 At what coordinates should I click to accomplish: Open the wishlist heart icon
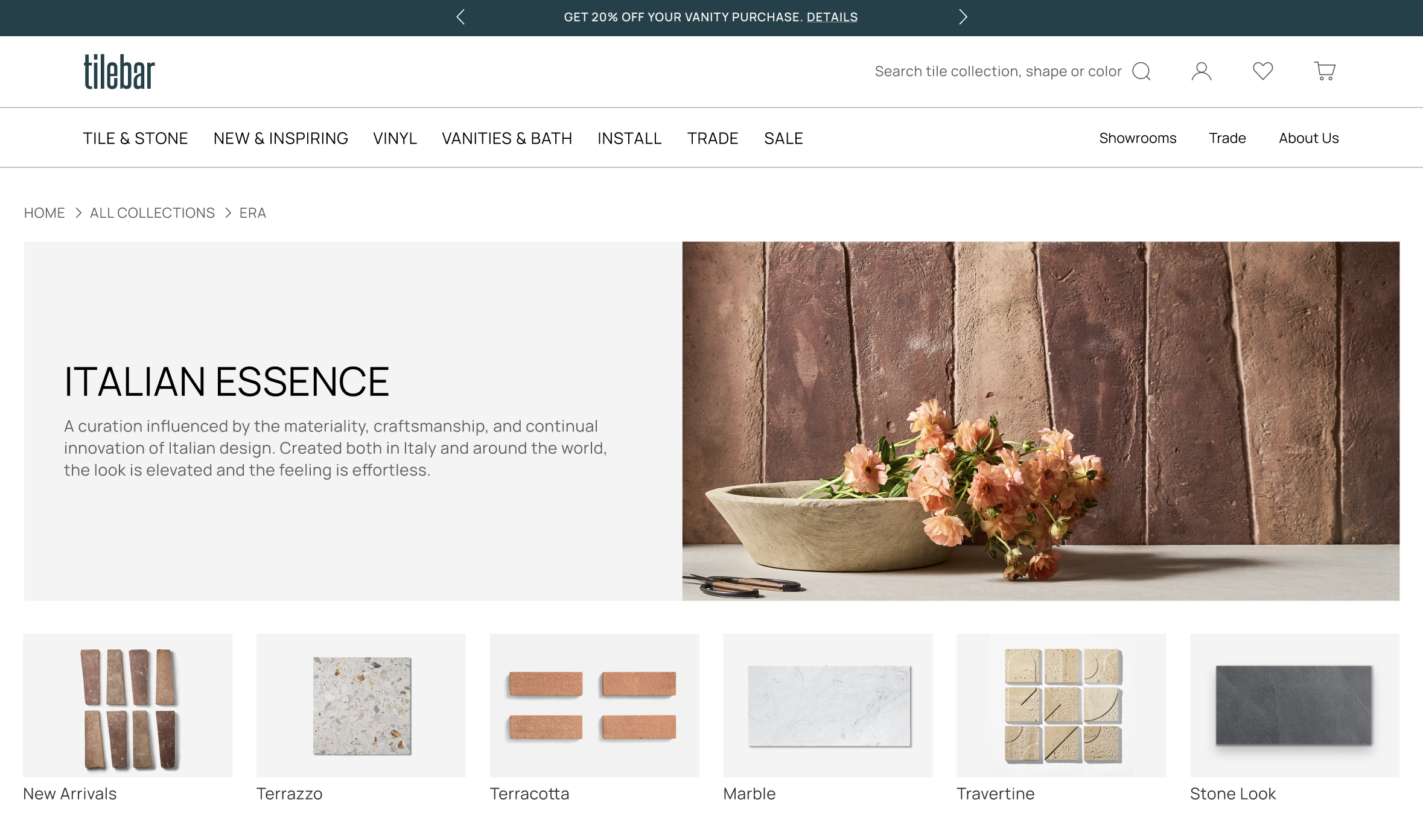pos(1262,71)
